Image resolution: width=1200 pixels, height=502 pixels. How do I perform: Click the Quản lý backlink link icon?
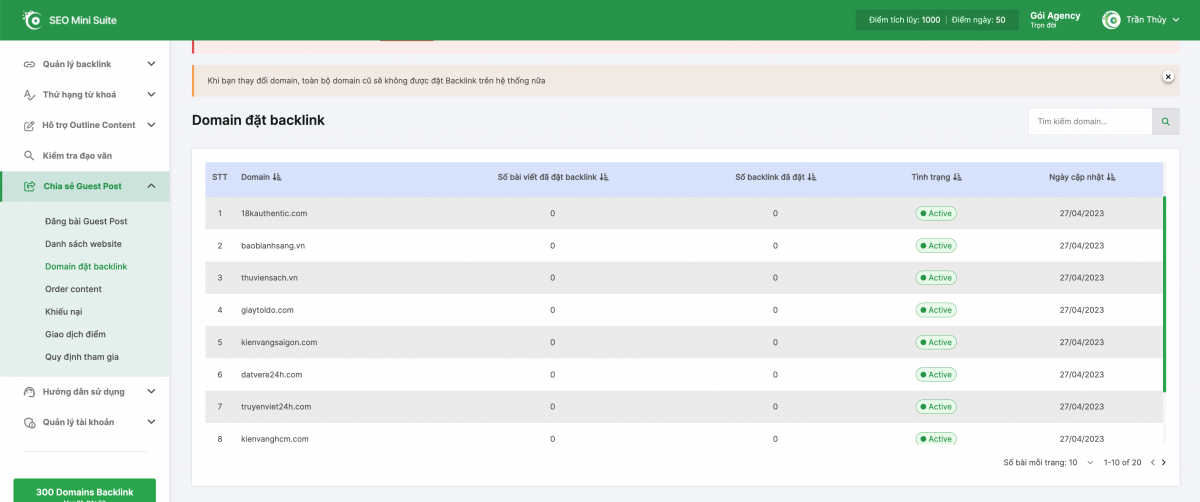point(29,64)
